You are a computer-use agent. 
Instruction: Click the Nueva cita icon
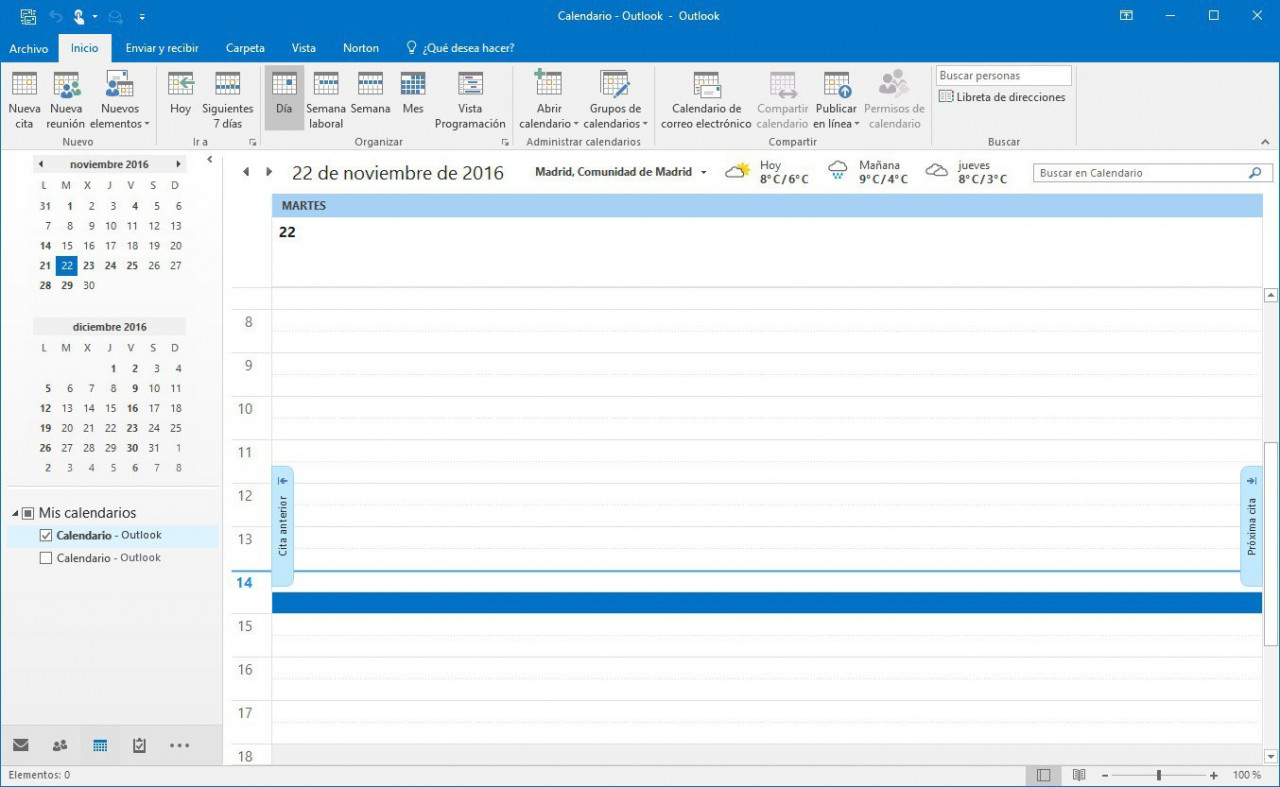point(24,87)
